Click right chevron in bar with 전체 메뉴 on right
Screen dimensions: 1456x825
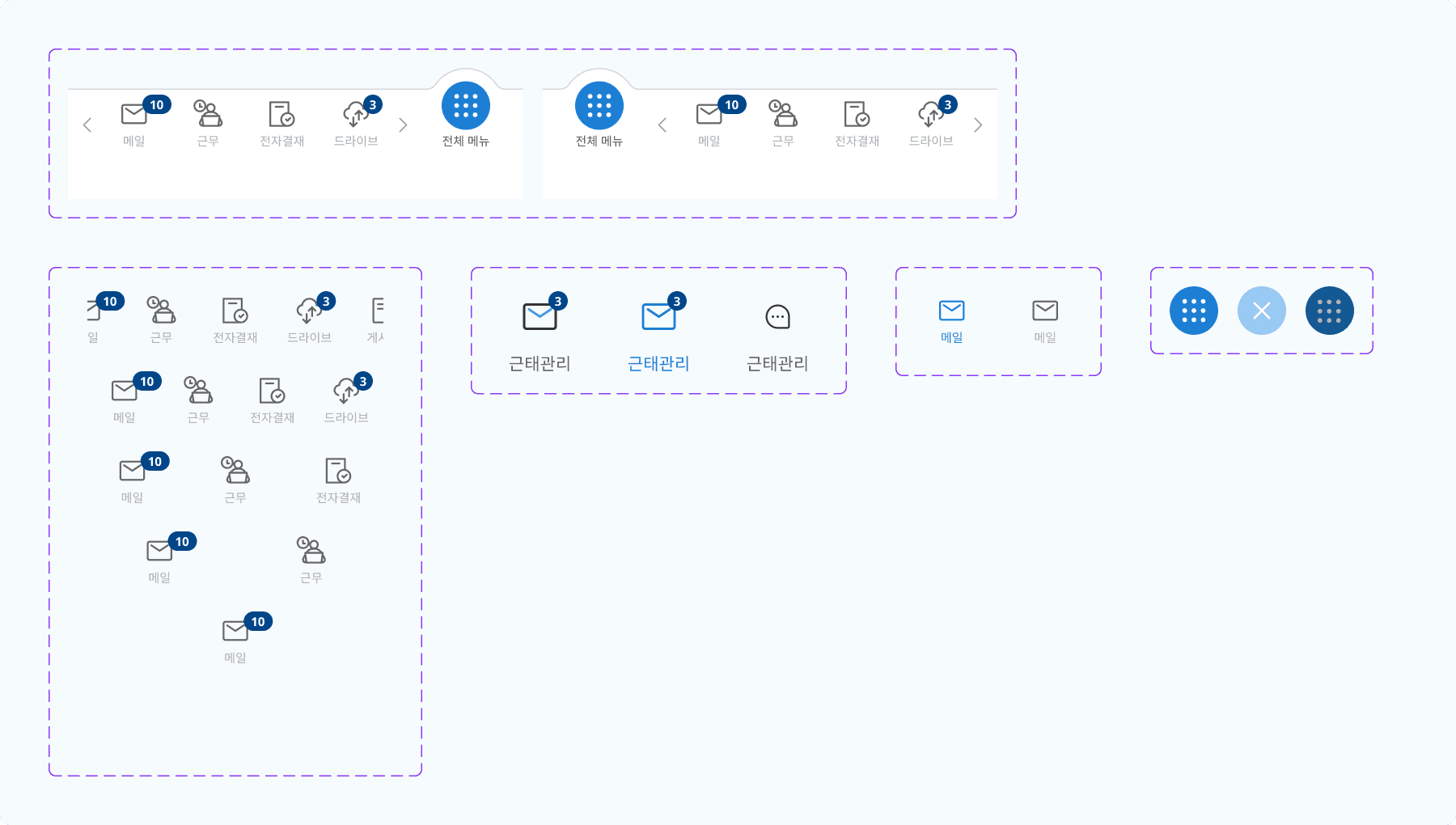(403, 125)
